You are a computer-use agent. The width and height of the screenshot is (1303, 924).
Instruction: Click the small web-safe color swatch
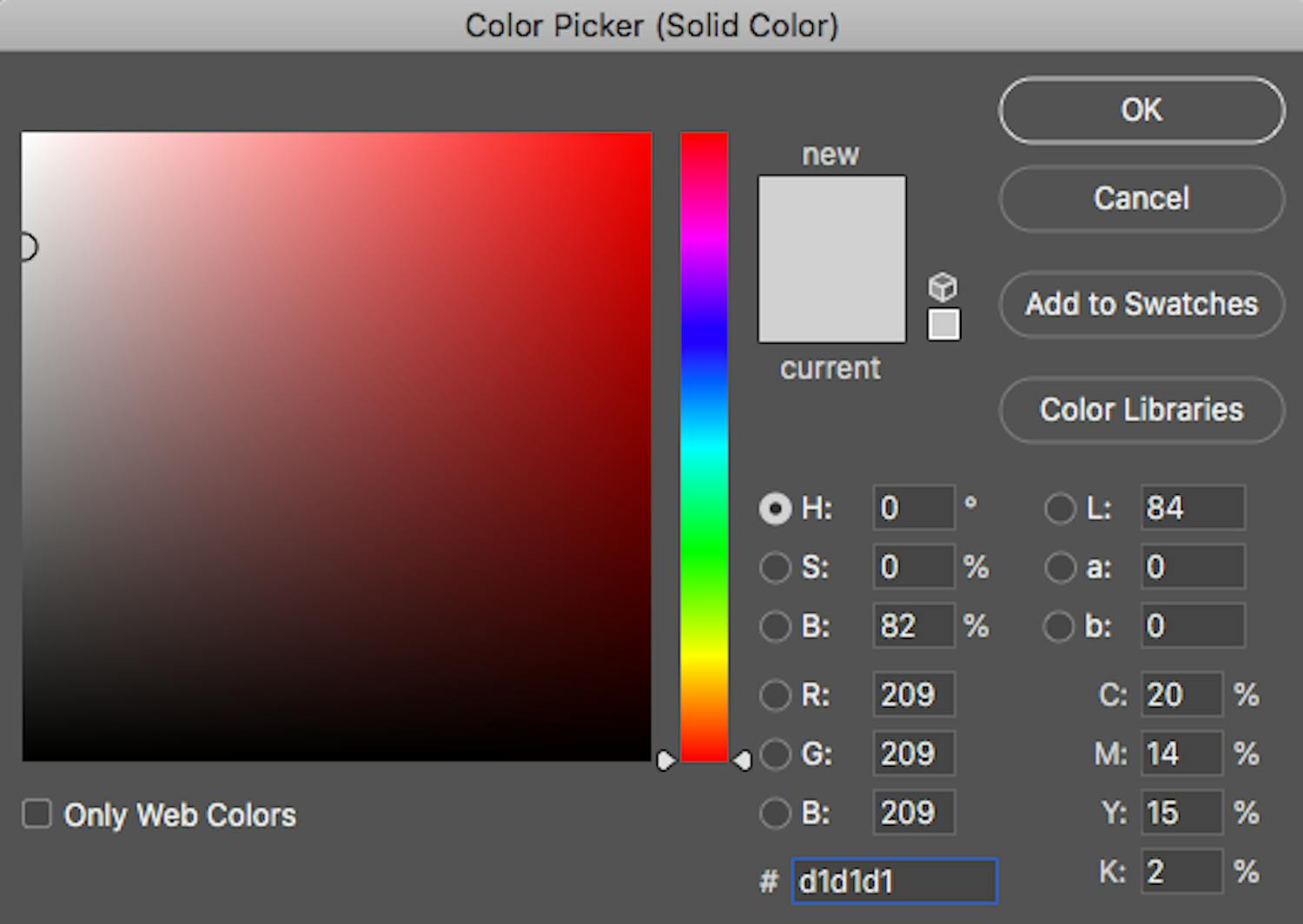pos(943,325)
